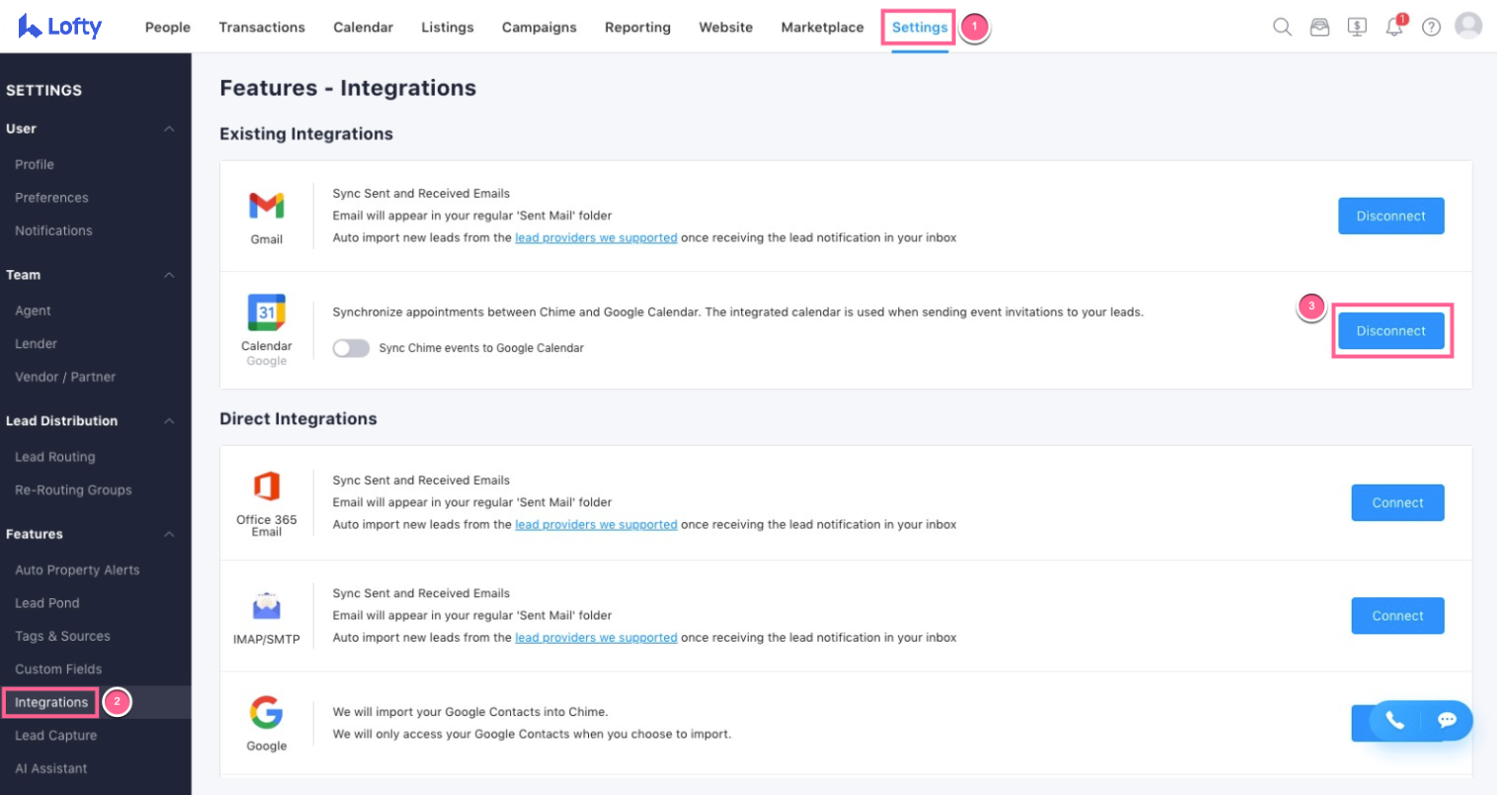The width and height of the screenshot is (1512, 795).
Task: Open the People menu
Action: point(168,27)
